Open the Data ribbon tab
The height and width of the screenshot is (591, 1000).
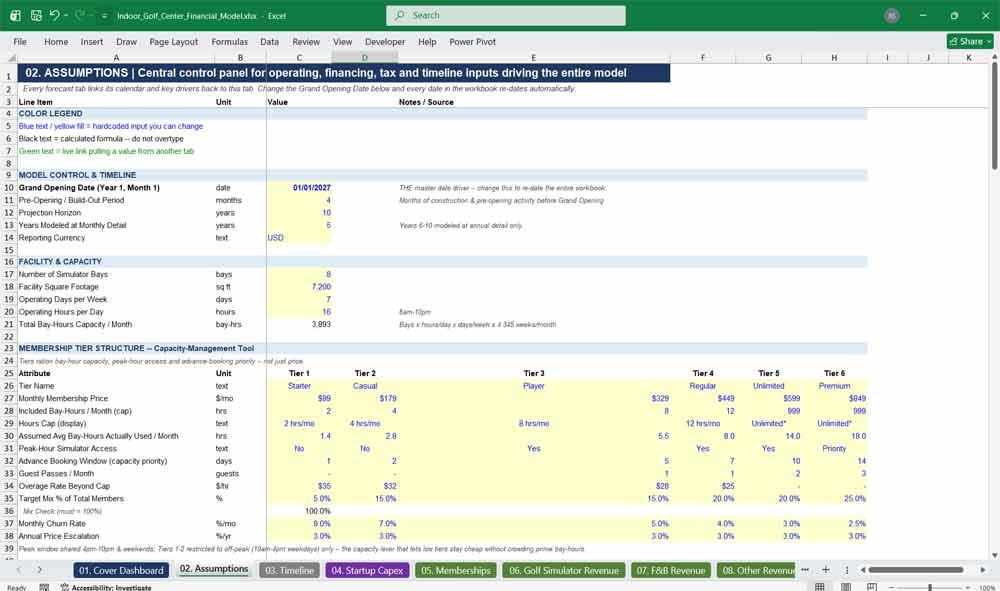pyautogui.click(x=269, y=41)
